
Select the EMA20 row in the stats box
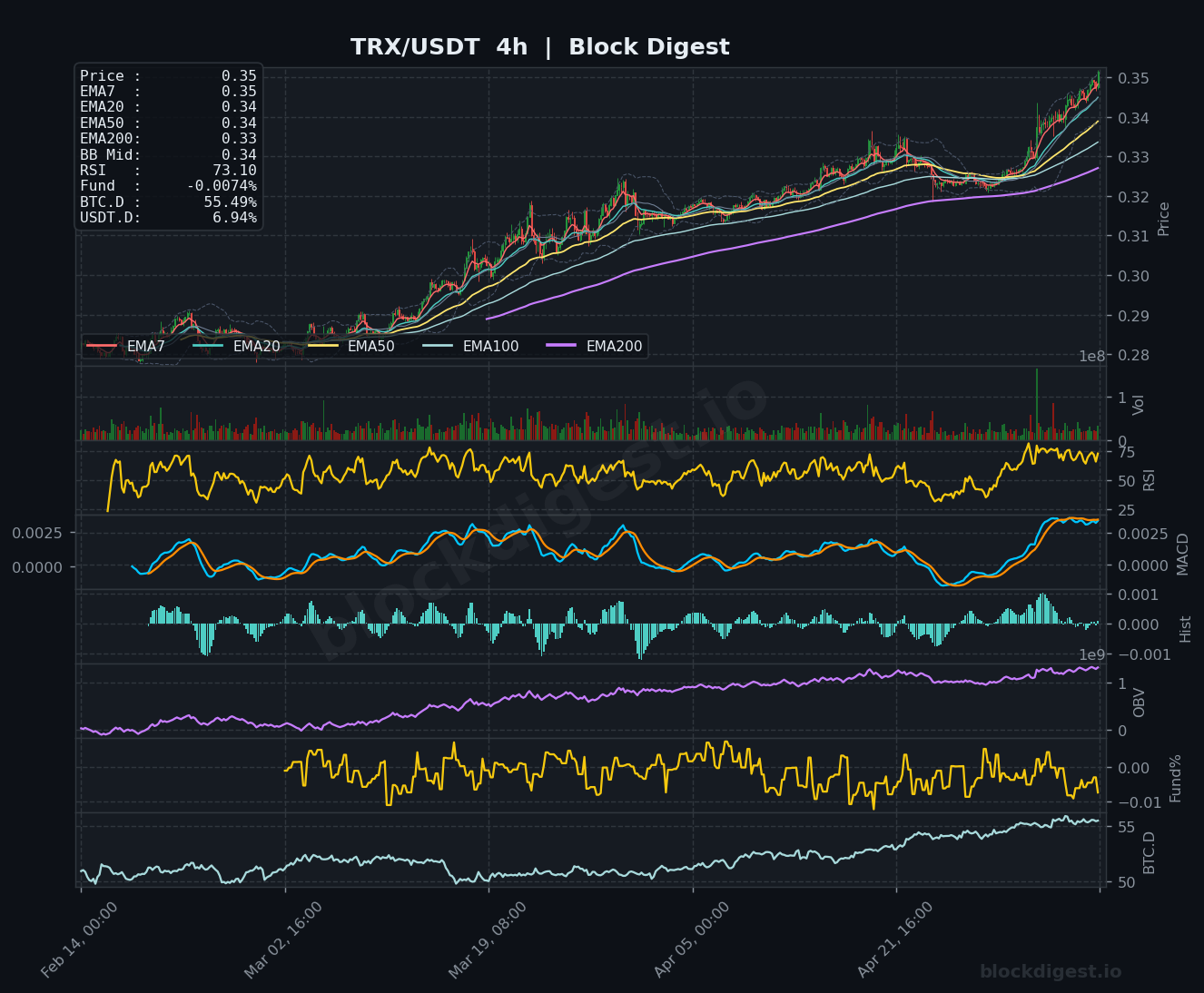[x=168, y=107]
